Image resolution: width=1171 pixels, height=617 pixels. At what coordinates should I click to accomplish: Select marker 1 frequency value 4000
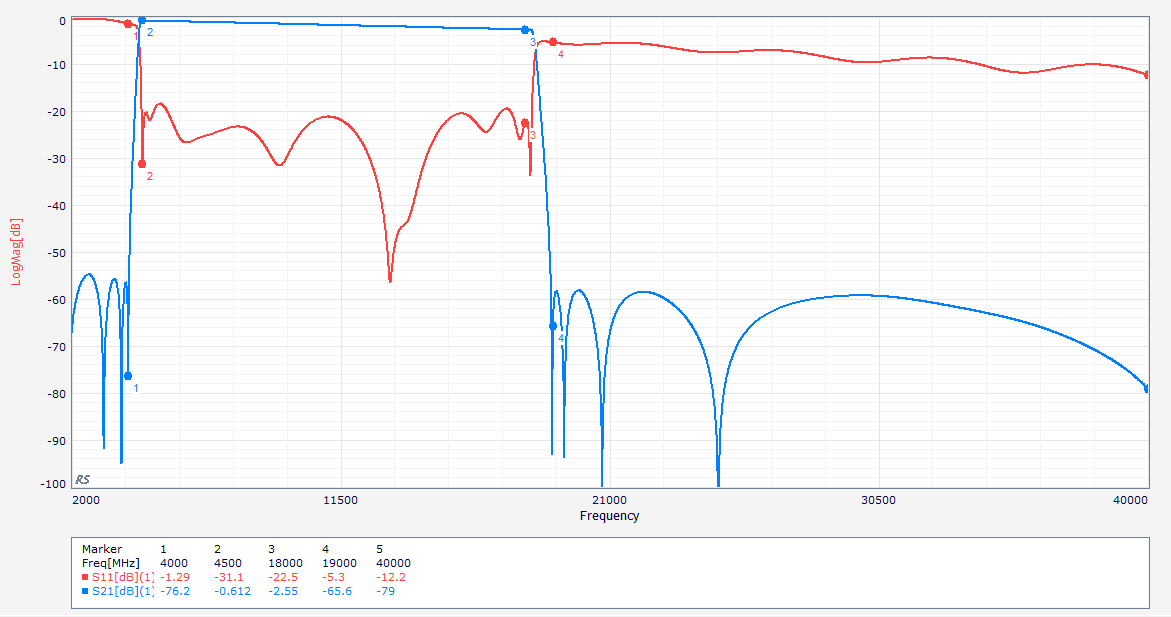point(174,563)
